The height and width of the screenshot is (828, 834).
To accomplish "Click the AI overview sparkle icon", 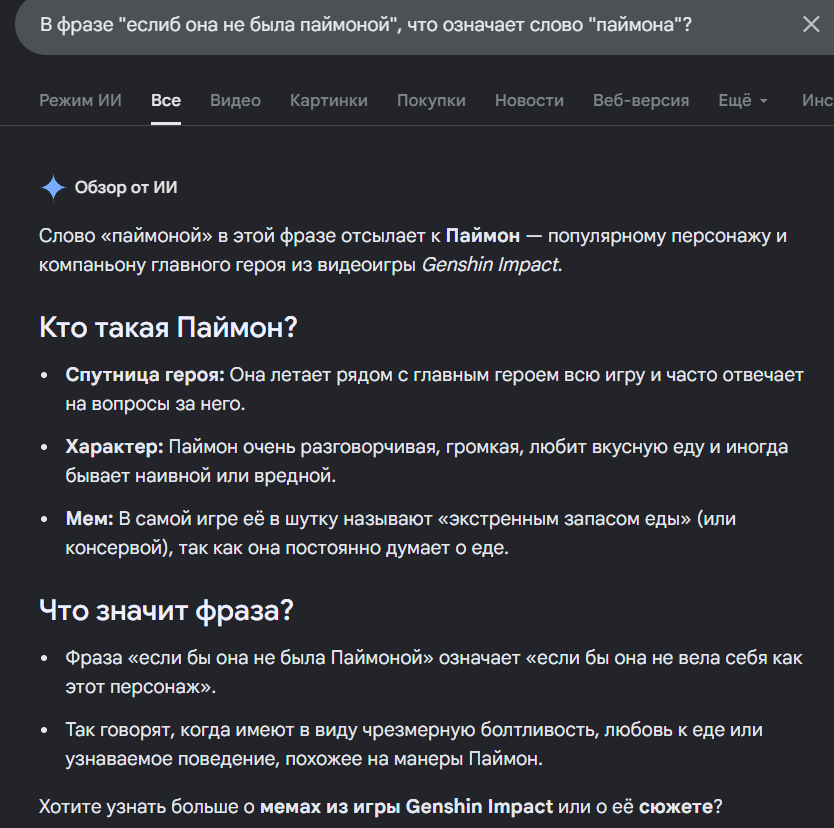I will coord(53,188).
